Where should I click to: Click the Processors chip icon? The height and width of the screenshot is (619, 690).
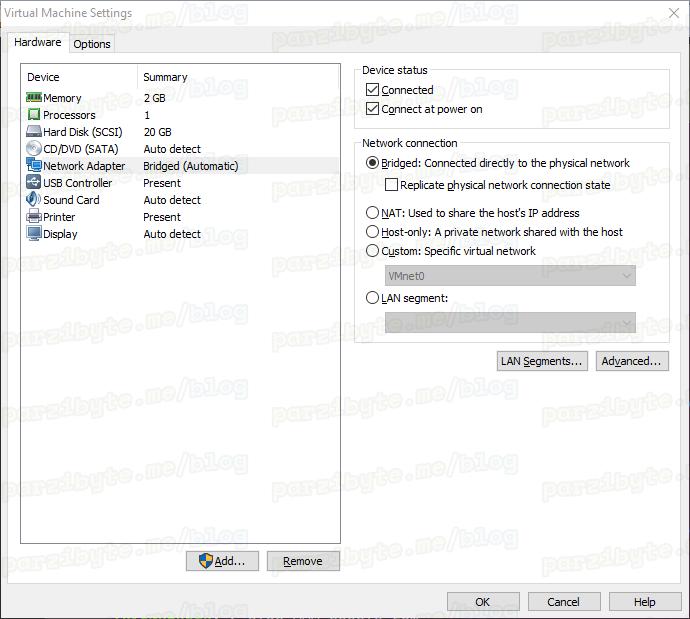[x=34, y=115]
